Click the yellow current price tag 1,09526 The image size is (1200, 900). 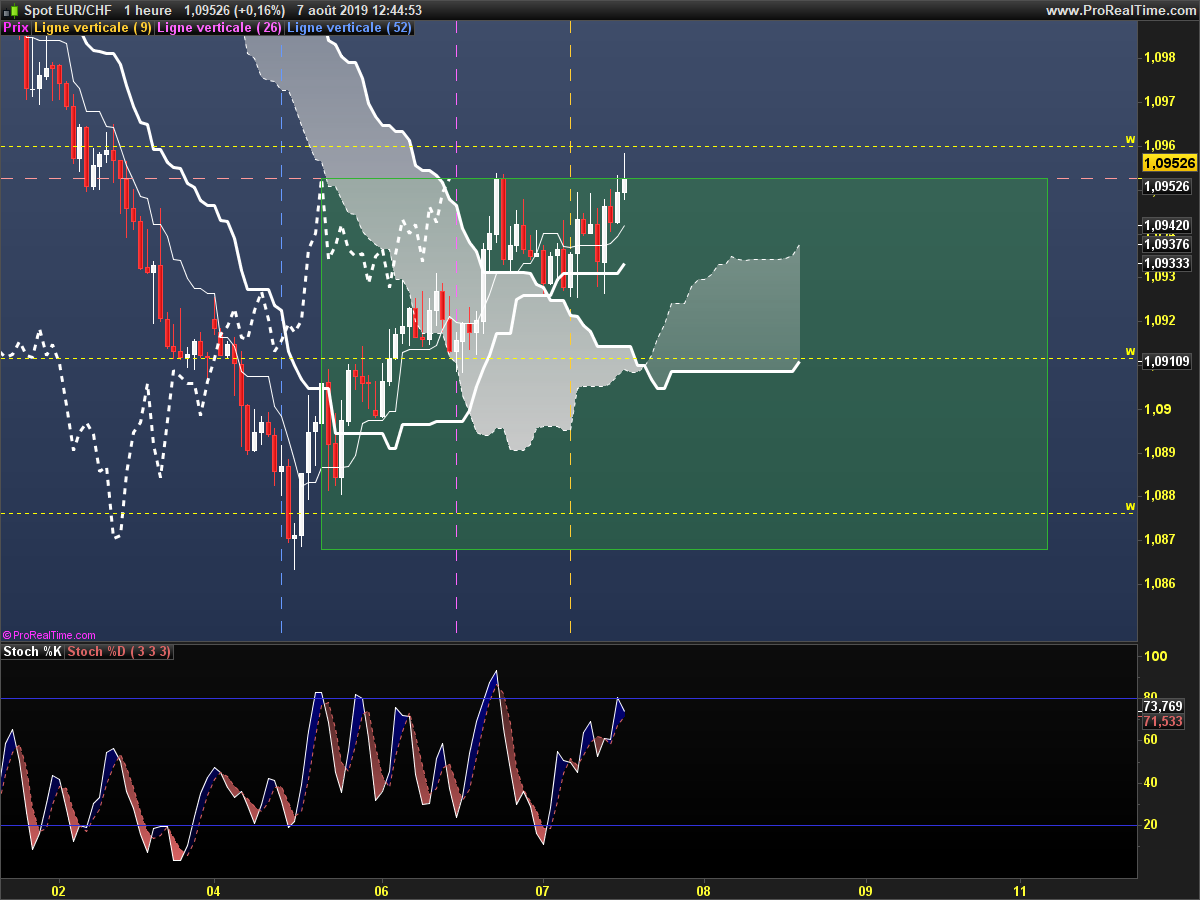point(1169,163)
